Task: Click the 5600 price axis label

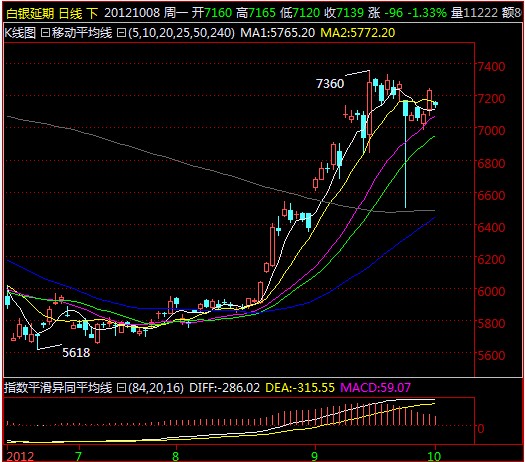Action: pos(491,356)
